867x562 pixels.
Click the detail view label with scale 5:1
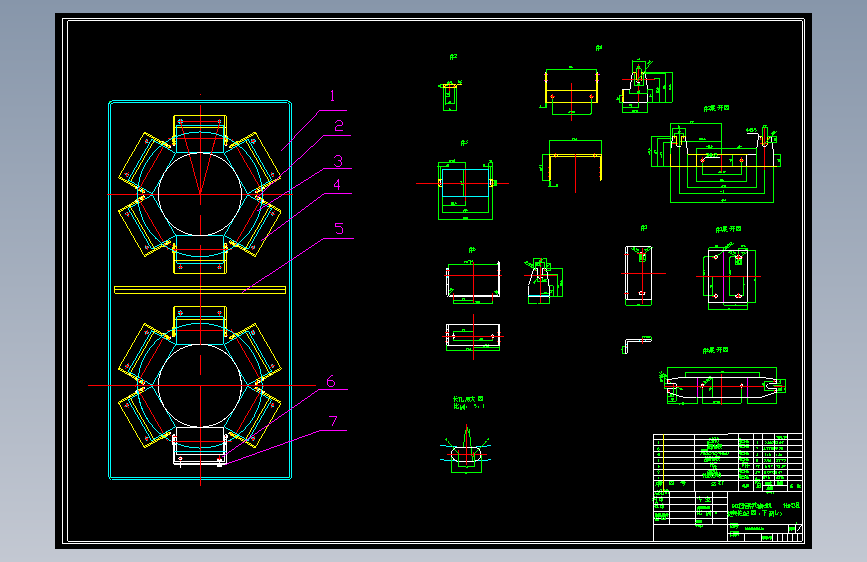[x=468, y=402]
